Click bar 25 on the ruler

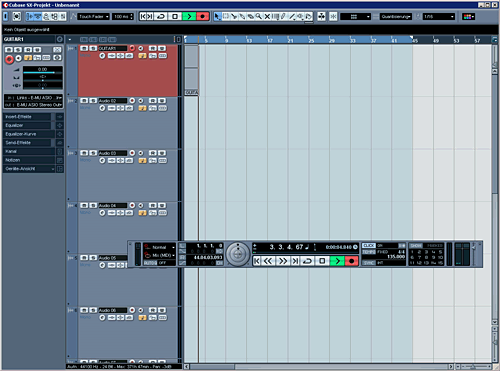pos(311,40)
